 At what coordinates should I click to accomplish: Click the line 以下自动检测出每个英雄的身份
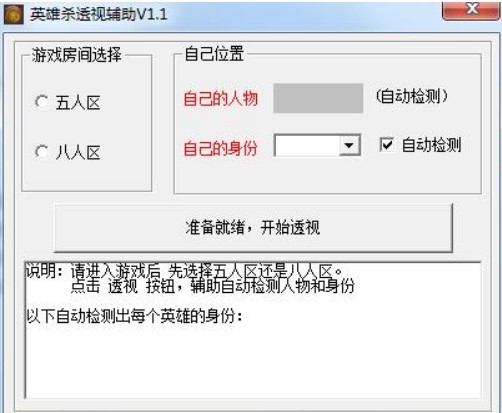click(x=135, y=316)
